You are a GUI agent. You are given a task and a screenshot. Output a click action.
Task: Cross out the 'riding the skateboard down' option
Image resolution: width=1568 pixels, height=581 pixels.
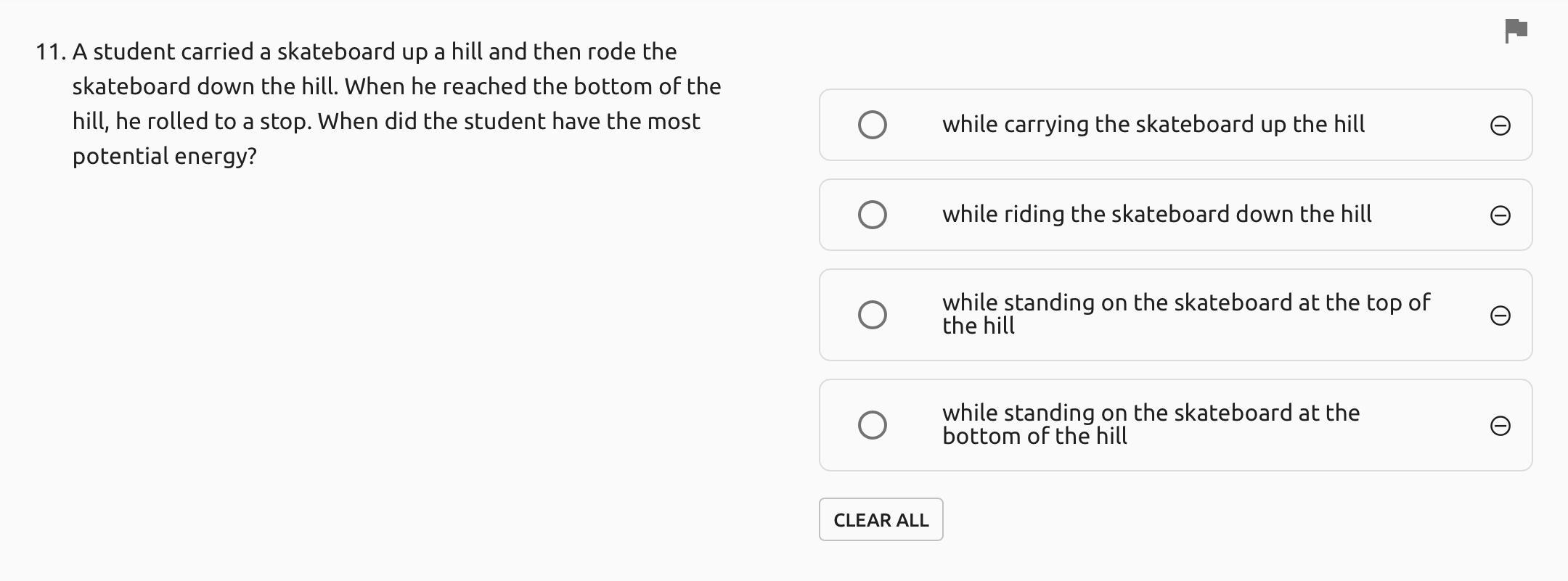[1500, 215]
